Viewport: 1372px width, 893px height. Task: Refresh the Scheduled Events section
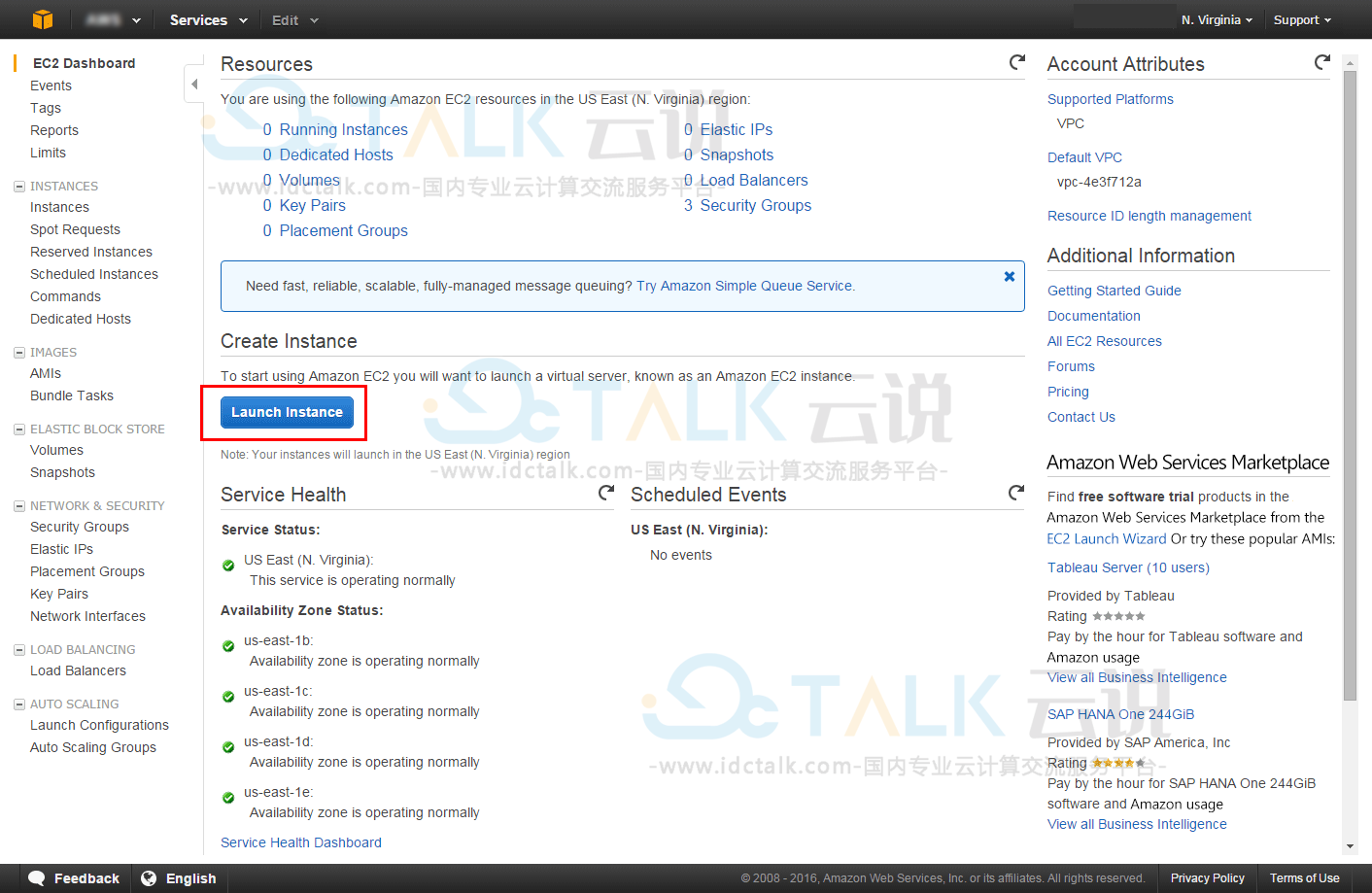point(1016,493)
